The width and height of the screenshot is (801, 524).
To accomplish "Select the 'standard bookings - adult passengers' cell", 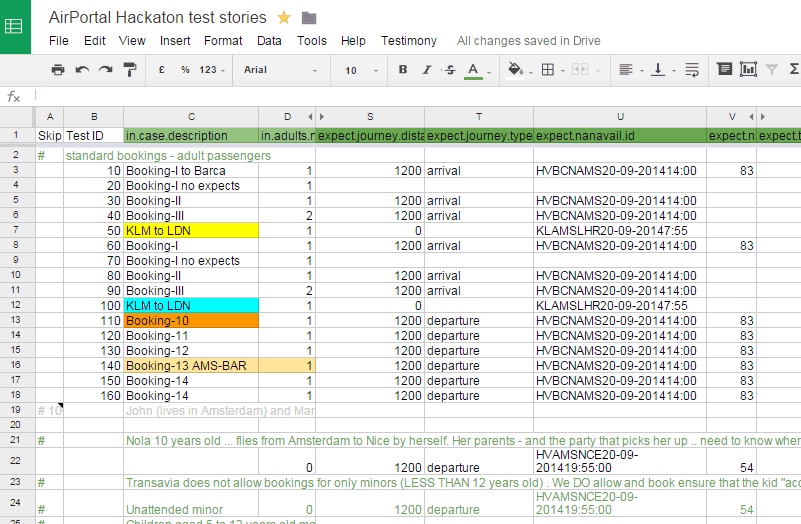I will [x=168, y=155].
